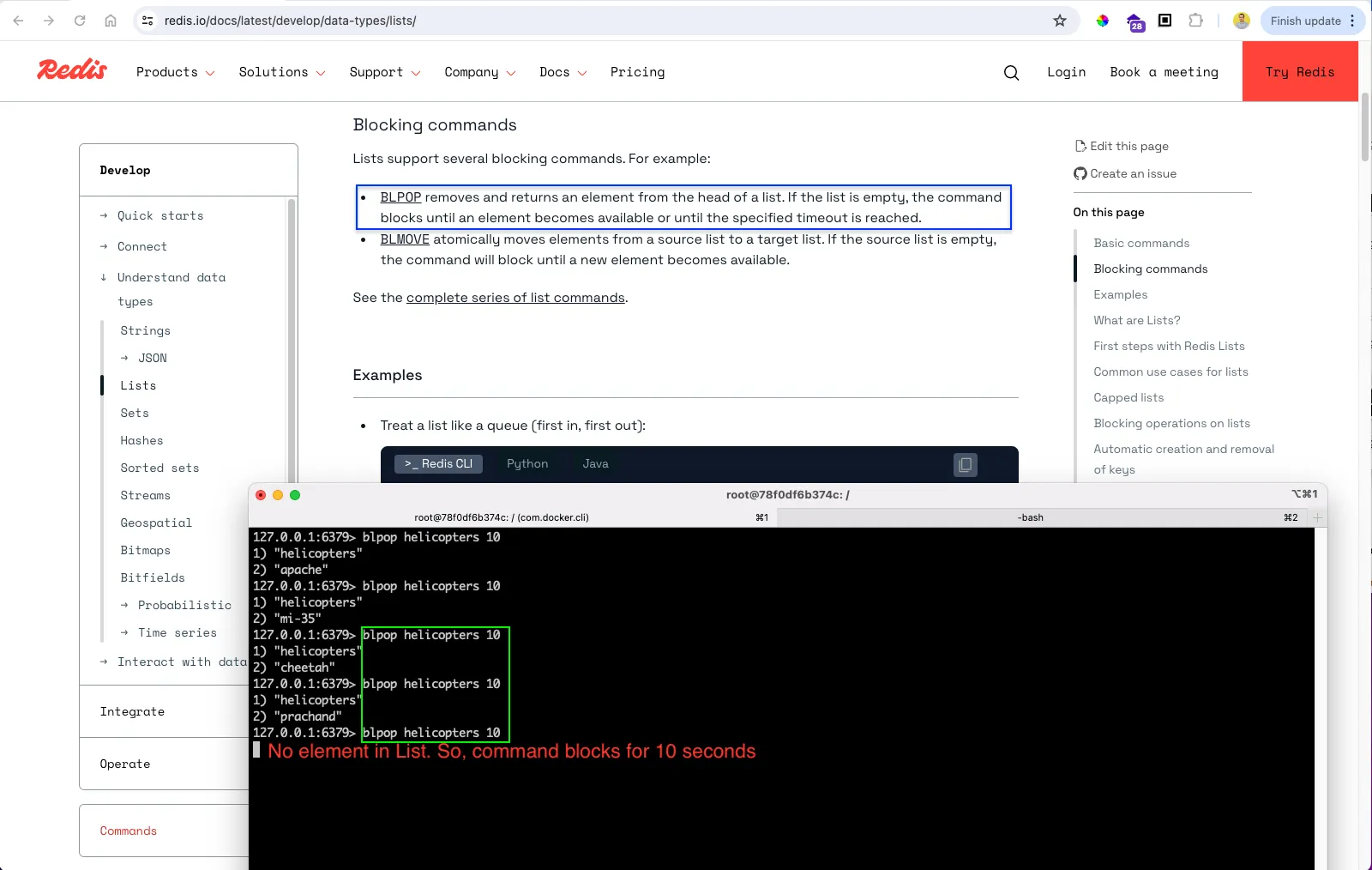Image resolution: width=1372 pixels, height=870 pixels.
Task: Open the BLMOVE command link
Action: click(x=405, y=239)
